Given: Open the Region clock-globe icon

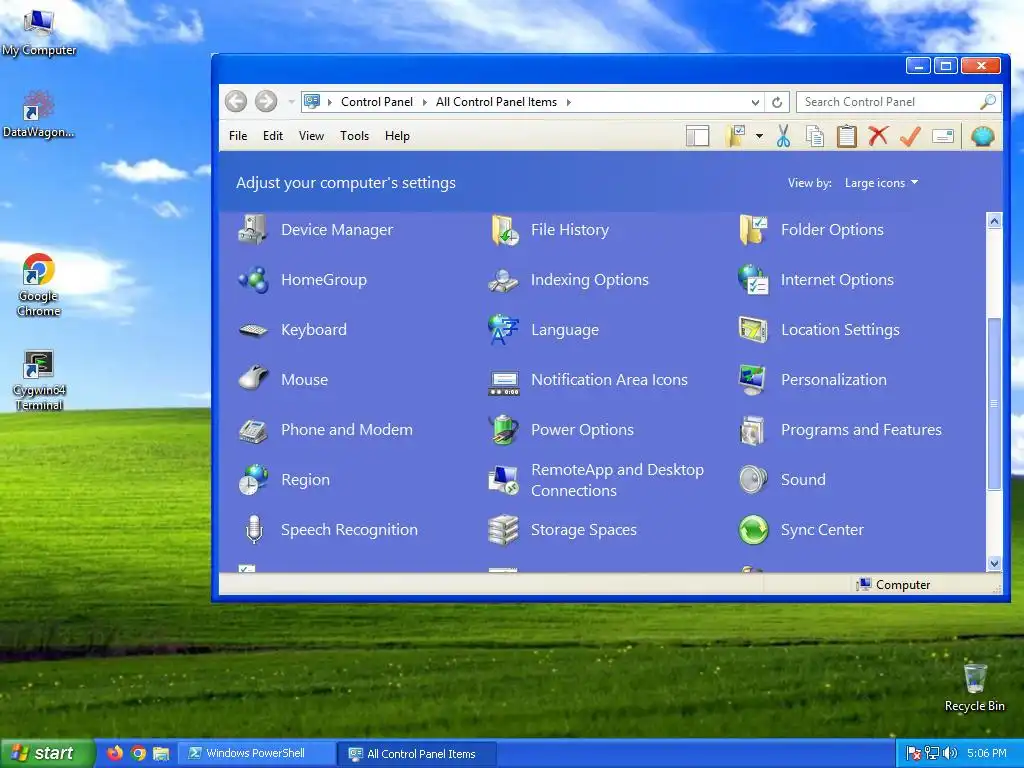Looking at the screenshot, I should 253,480.
